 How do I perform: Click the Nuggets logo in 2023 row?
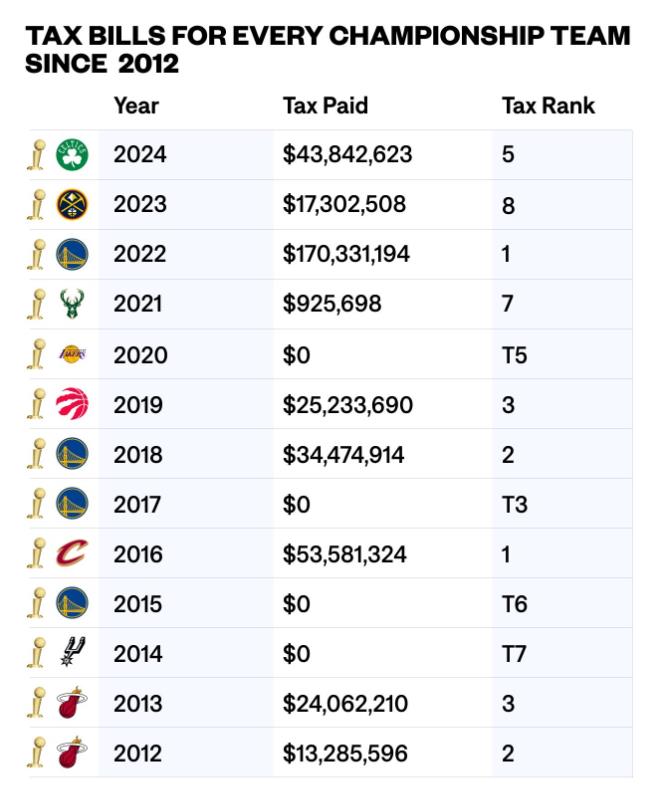click(72, 204)
